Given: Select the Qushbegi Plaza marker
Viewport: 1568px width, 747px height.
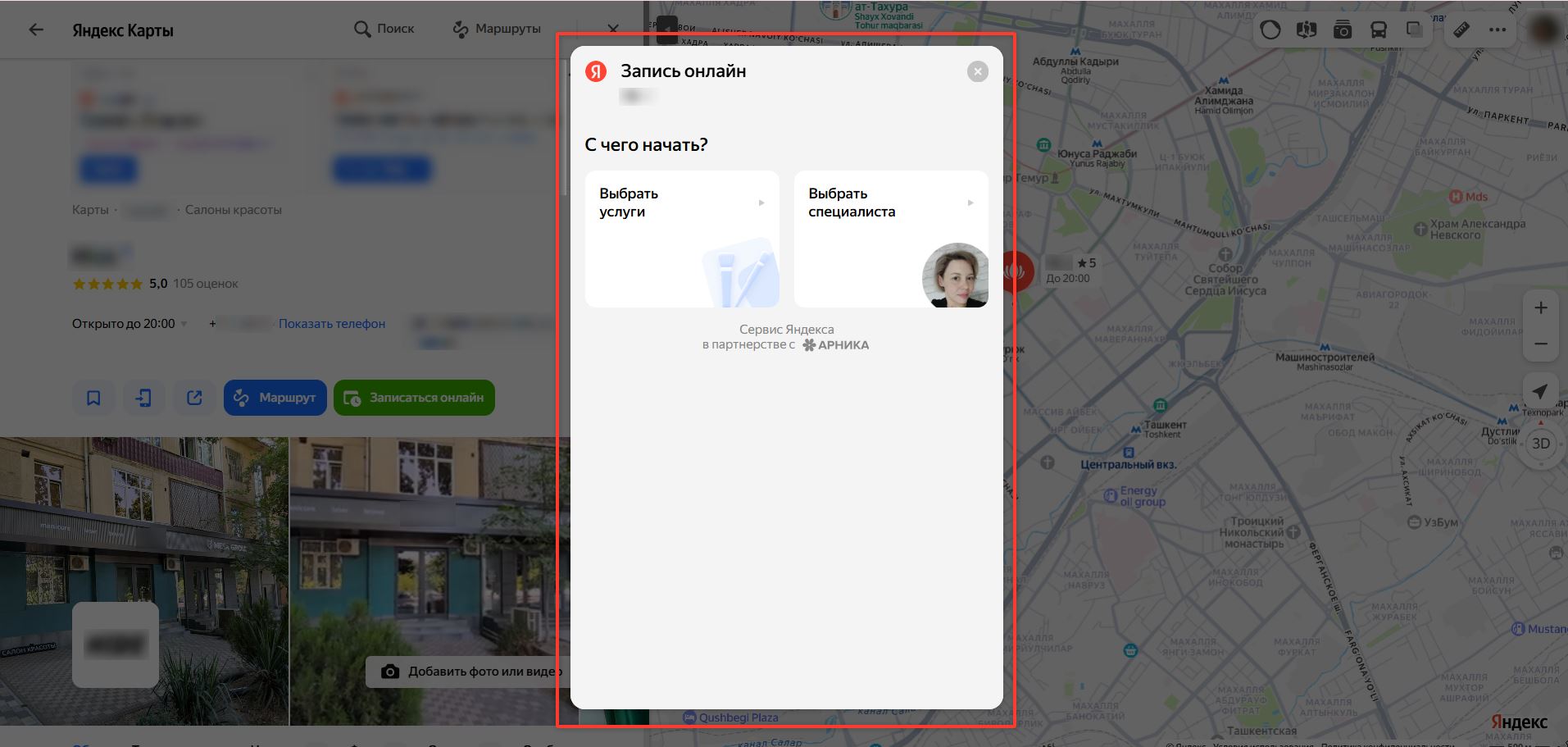Looking at the screenshot, I should click(731, 717).
